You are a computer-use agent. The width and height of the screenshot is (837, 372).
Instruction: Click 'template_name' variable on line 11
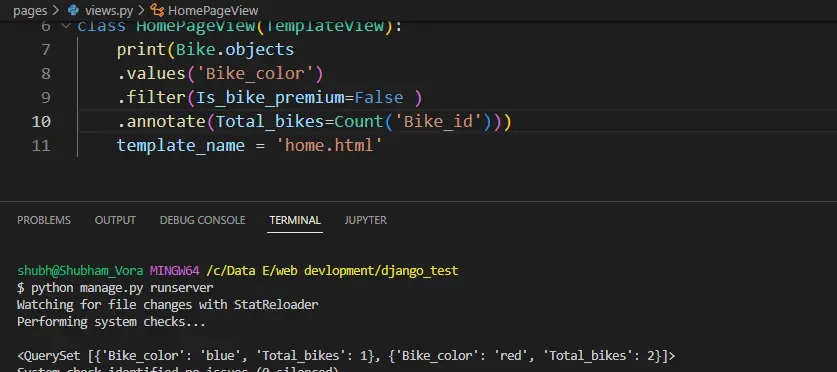click(x=180, y=146)
